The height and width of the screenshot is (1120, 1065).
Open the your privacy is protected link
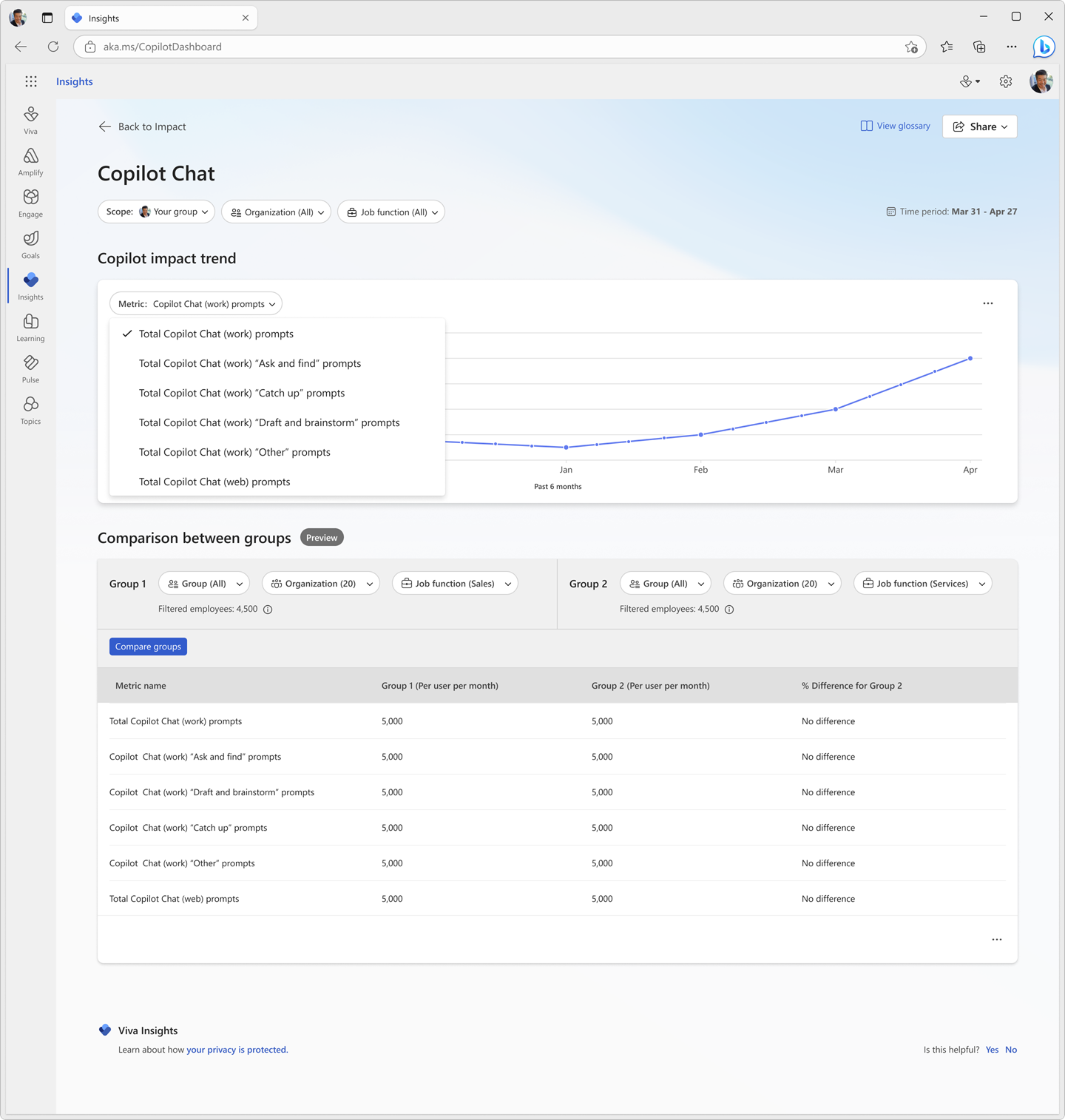click(237, 1049)
